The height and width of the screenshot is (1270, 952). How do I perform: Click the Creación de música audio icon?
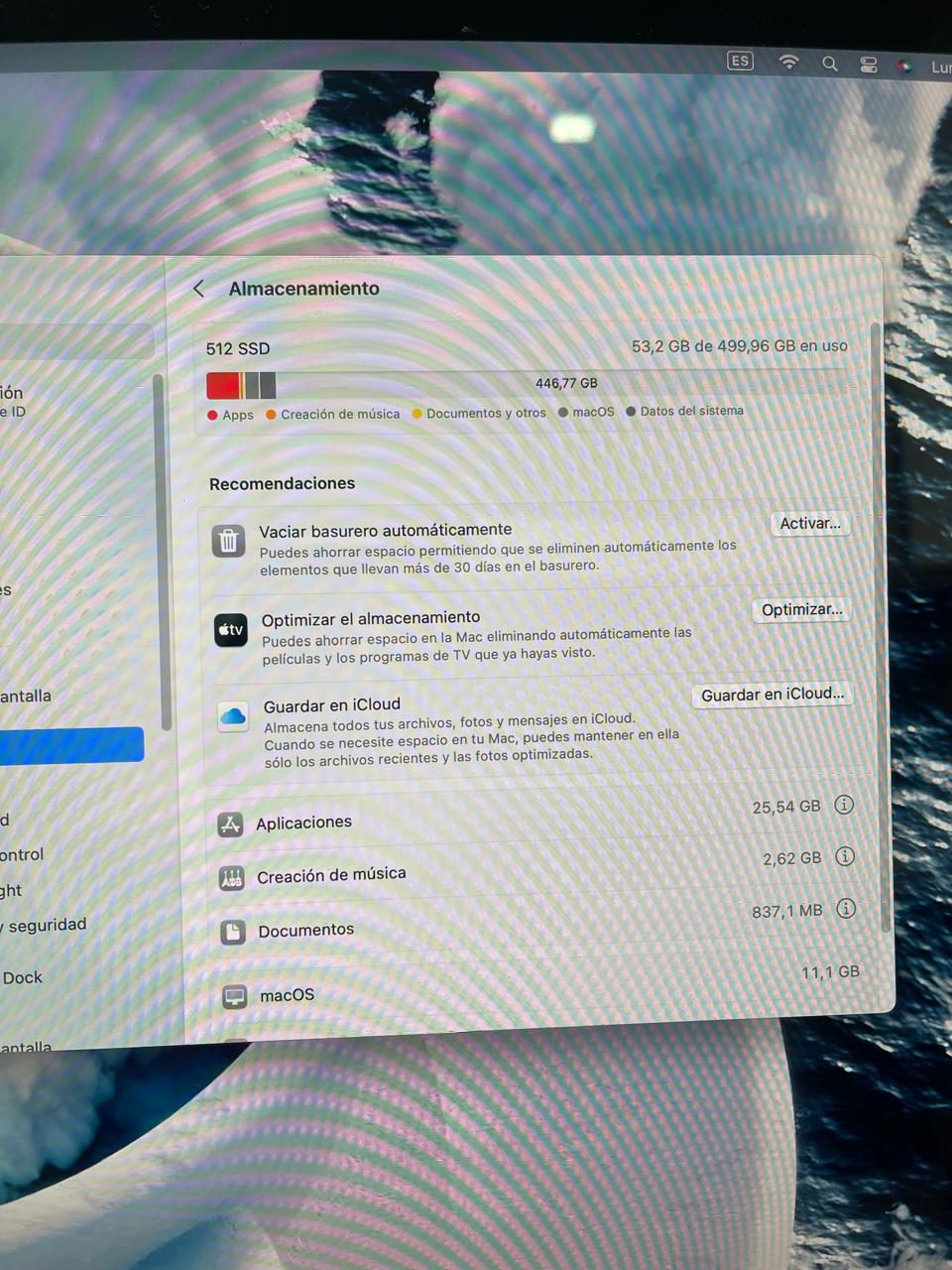click(230, 877)
